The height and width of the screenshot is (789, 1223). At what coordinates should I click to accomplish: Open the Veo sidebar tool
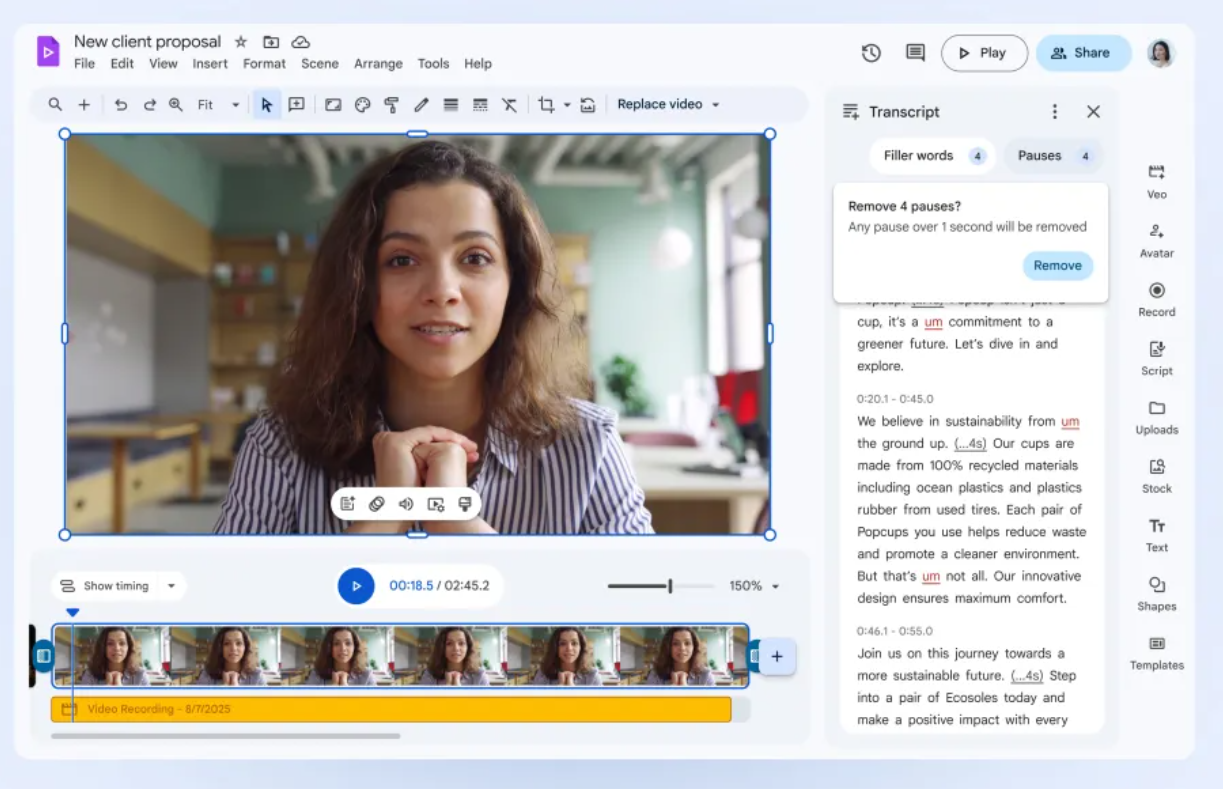click(1157, 181)
